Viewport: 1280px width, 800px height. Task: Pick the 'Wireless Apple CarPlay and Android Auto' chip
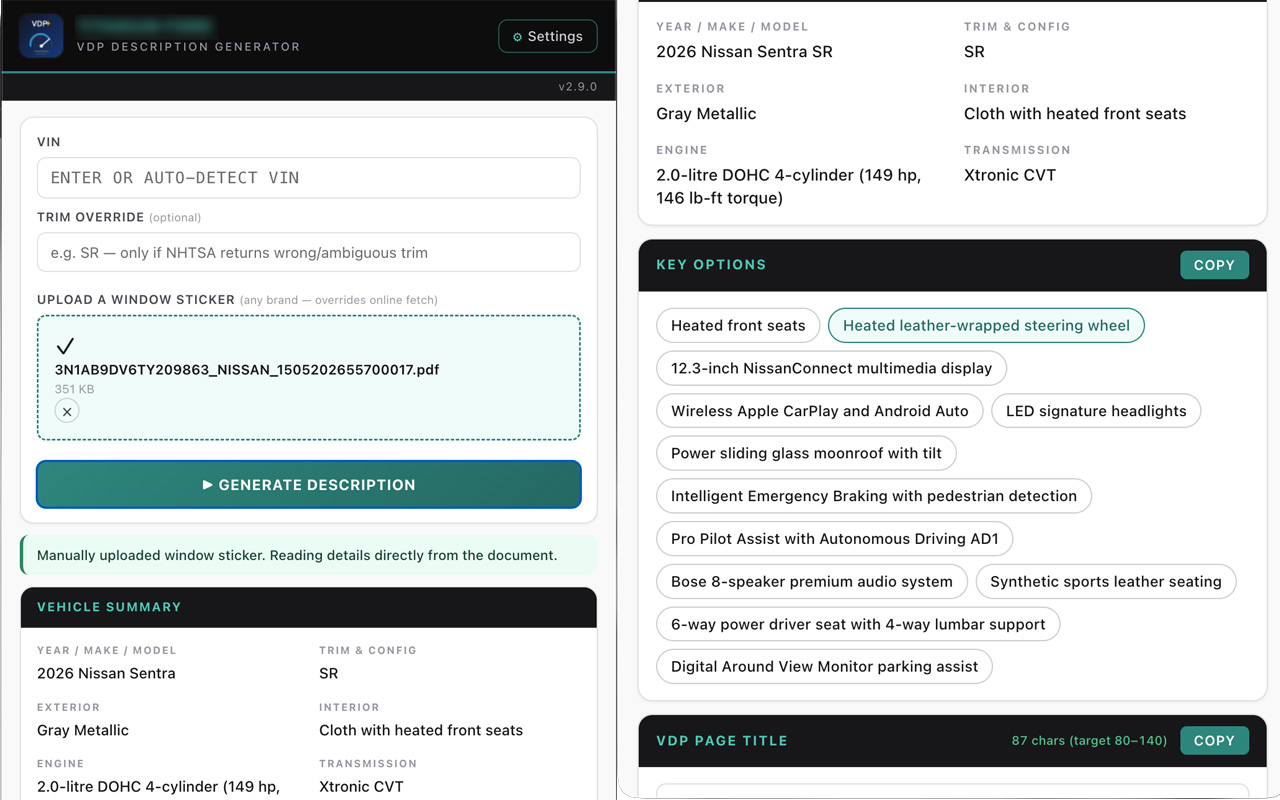[x=820, y=411]
